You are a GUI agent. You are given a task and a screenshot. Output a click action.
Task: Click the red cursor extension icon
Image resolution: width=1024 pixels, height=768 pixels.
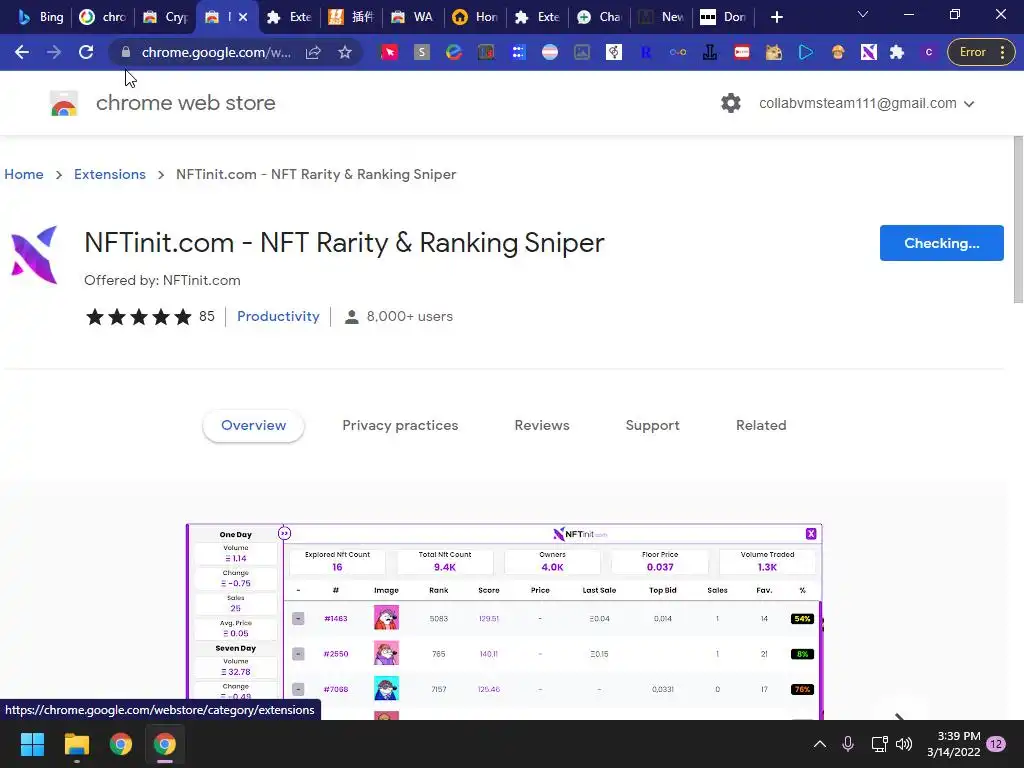click(389, 52)
